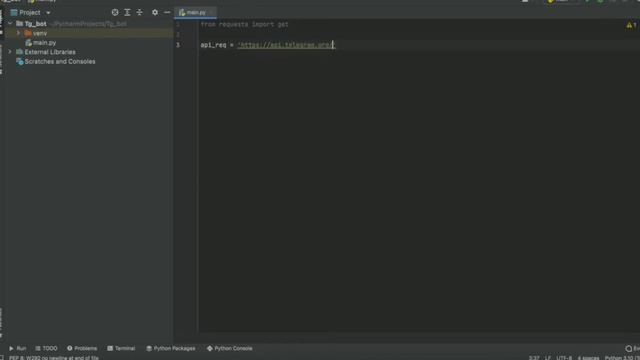This screenshot has height=360, width=640.
Task: Click the PEP 8 warning status message
Action: [54, 358]
